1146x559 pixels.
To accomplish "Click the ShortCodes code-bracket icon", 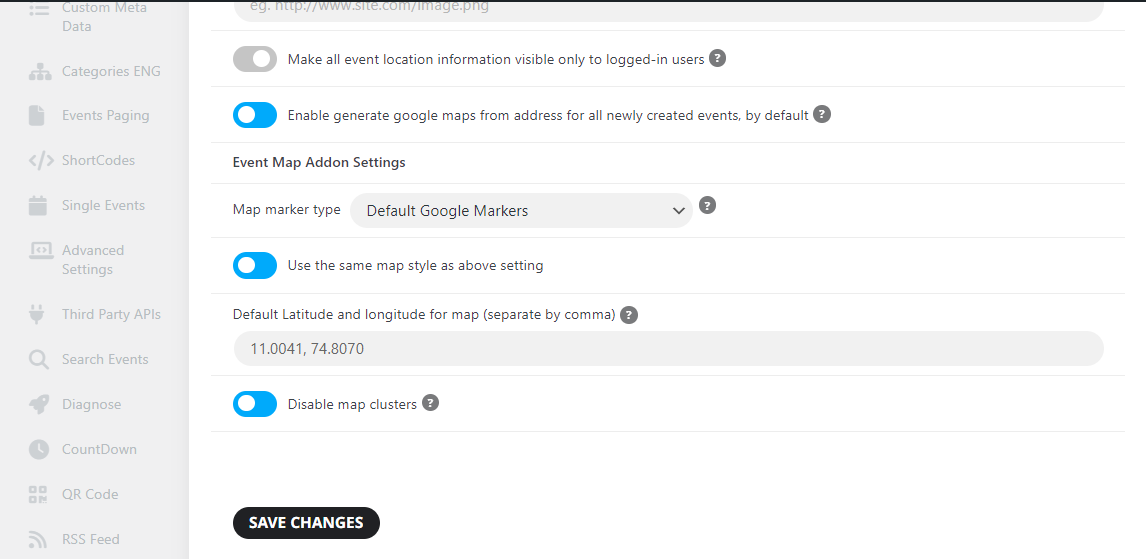I will 41,161.
